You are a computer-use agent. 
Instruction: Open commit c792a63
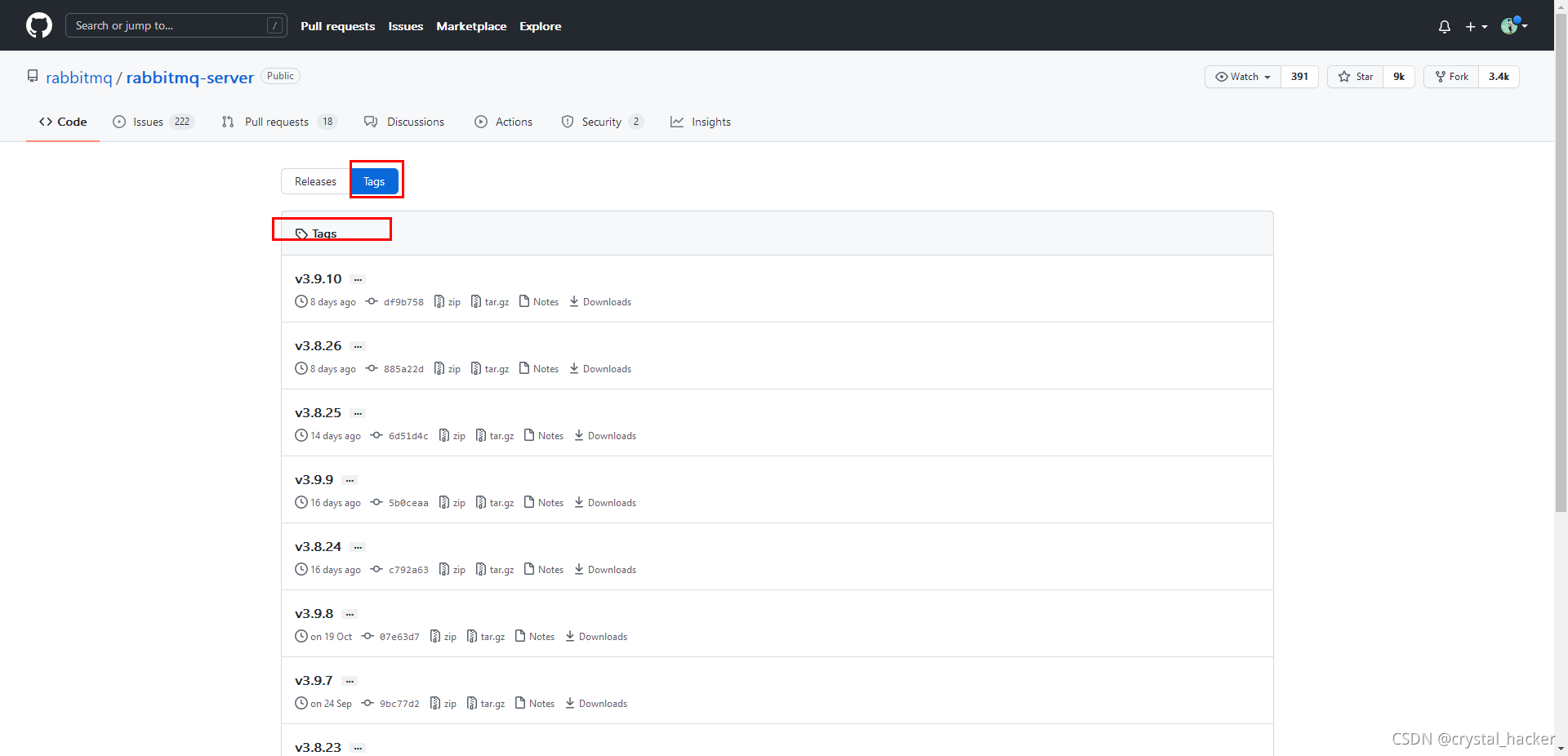(400, 570)
